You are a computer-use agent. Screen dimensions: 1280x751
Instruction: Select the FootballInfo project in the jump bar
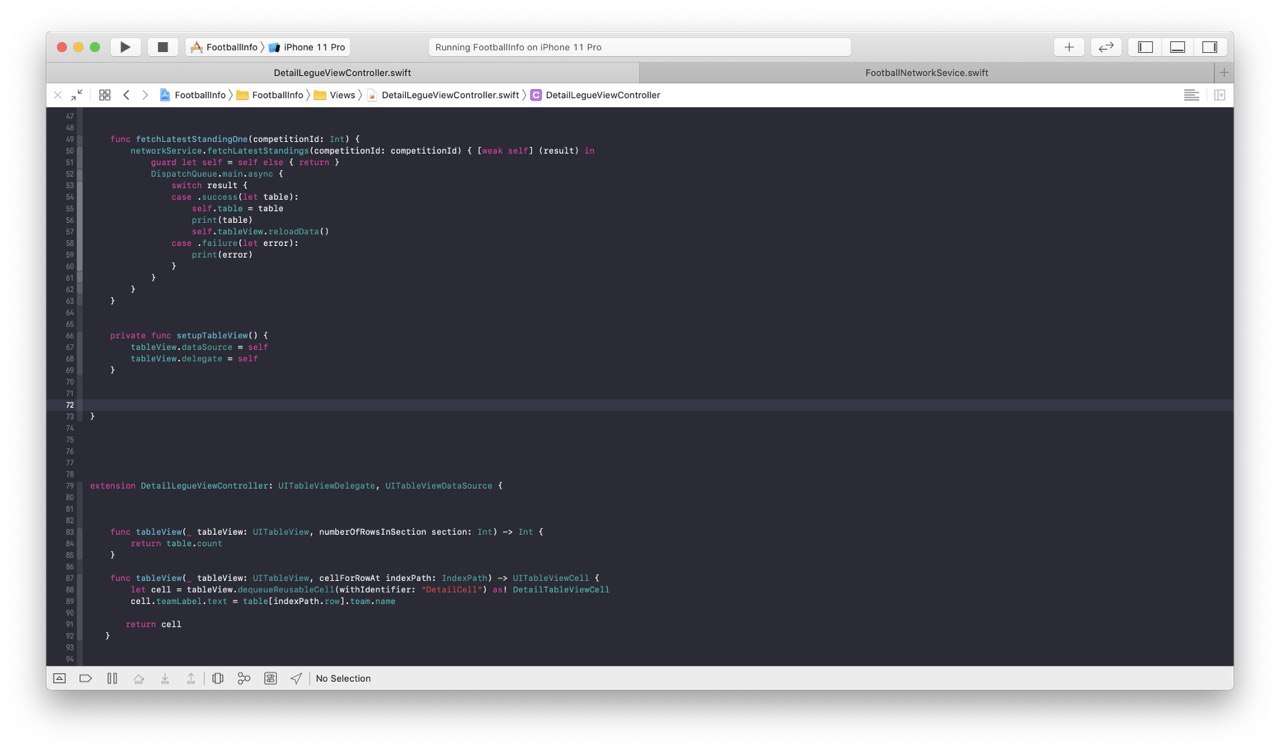(192, 95)
